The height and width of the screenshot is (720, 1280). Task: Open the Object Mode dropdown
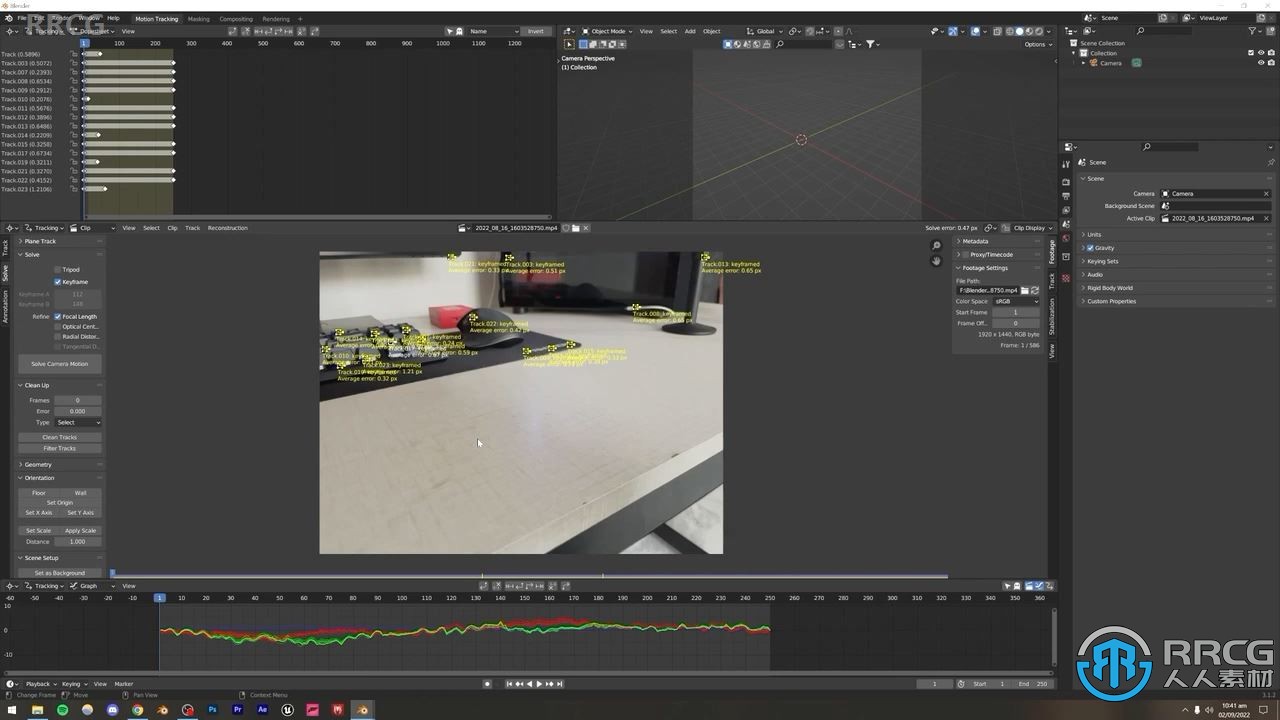[x=606, y=31]
